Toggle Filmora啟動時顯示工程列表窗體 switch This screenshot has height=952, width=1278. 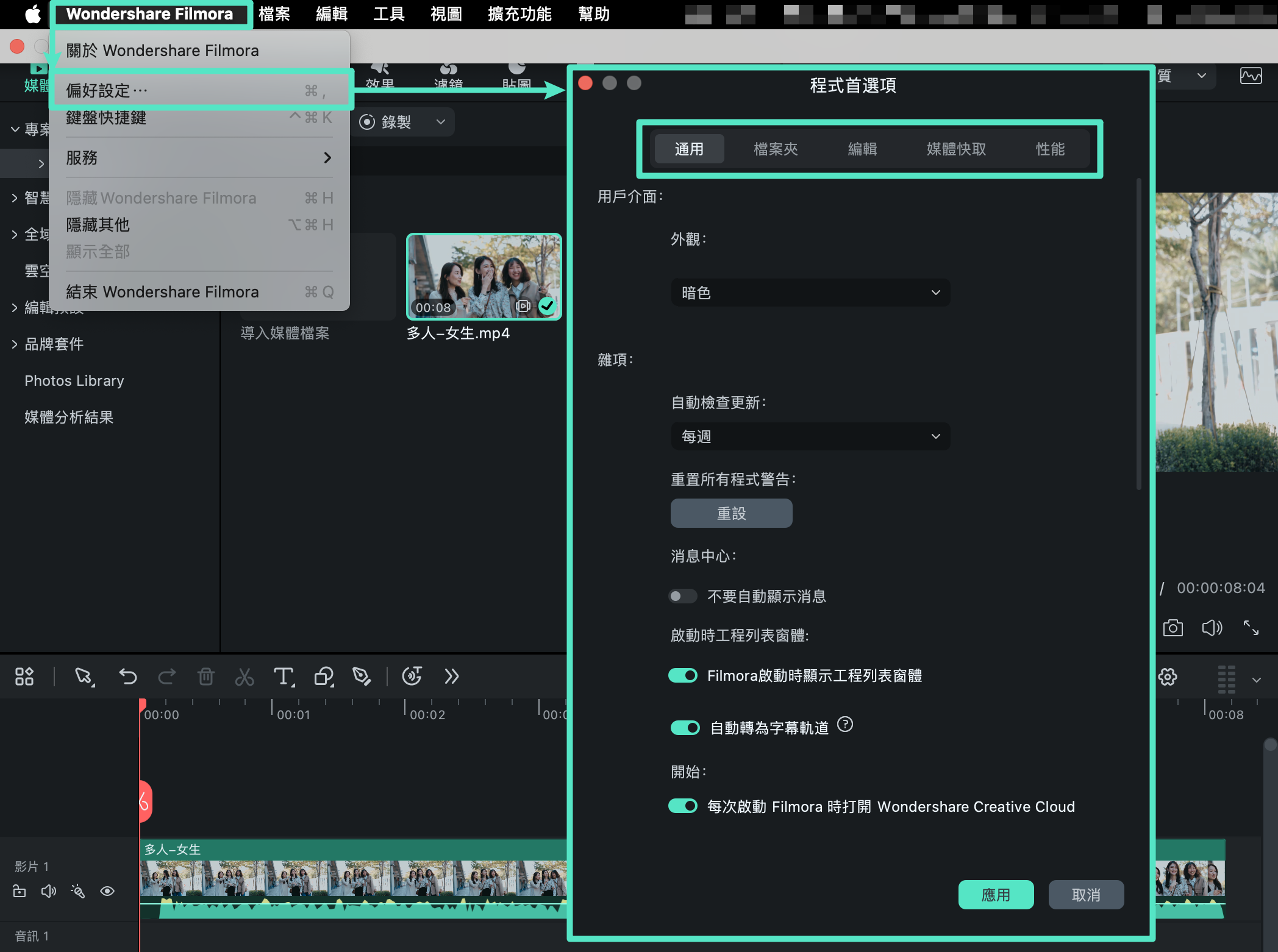683,675
